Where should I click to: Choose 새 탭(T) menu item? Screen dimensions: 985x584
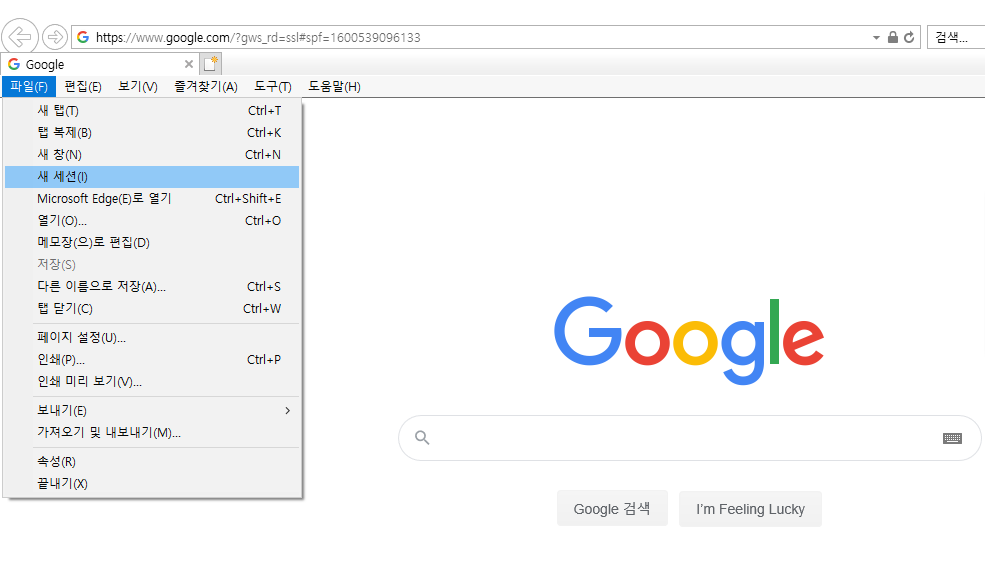[152, 111]
